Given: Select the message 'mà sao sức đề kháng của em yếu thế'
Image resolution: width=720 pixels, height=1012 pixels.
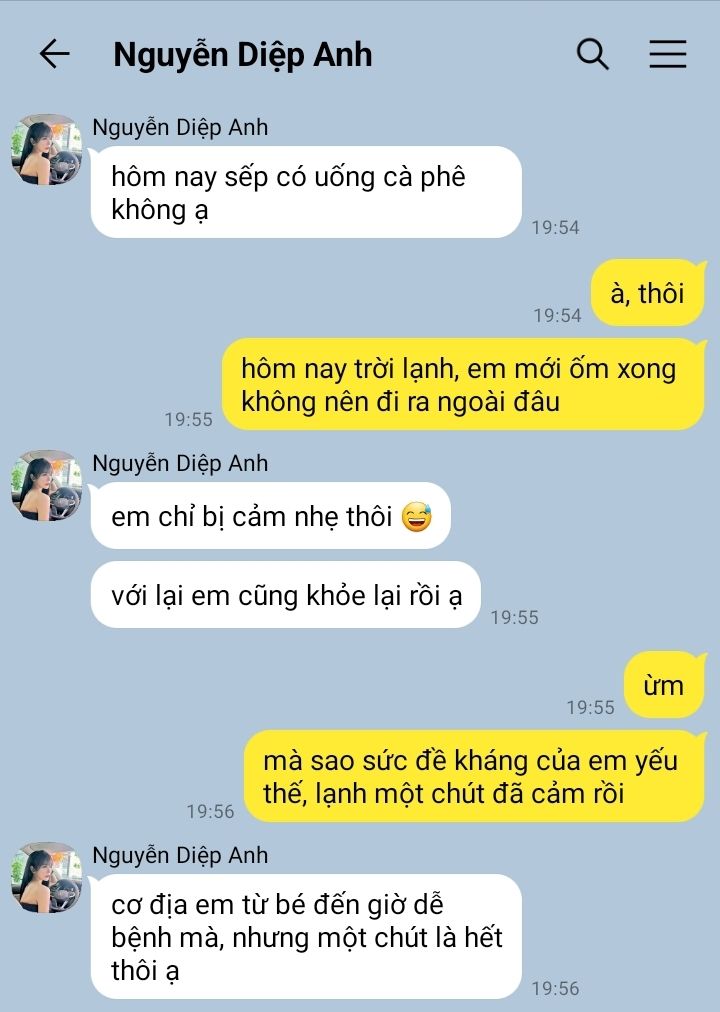Looking at the screenshot, I should point(475,776).
